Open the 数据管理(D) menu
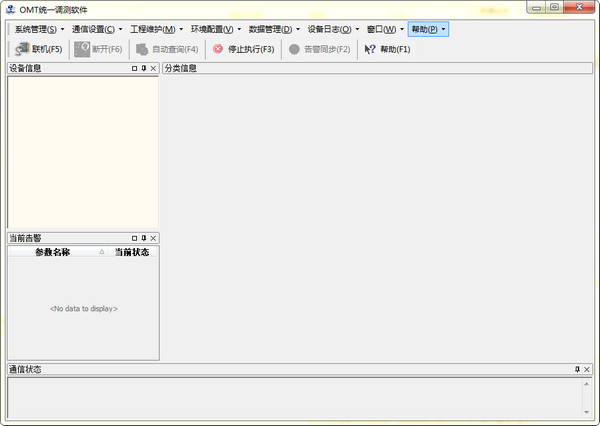 click(x=270, y=29)
